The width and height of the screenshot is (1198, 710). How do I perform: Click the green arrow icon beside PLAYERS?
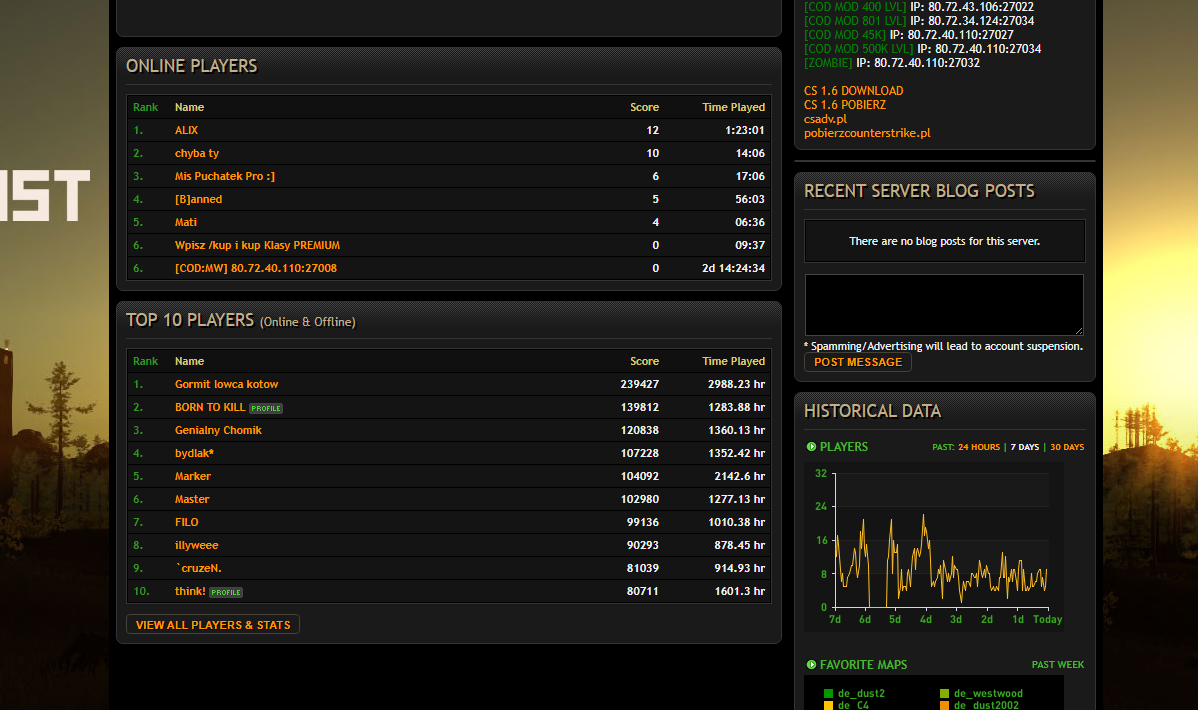(x=811, y=447)
